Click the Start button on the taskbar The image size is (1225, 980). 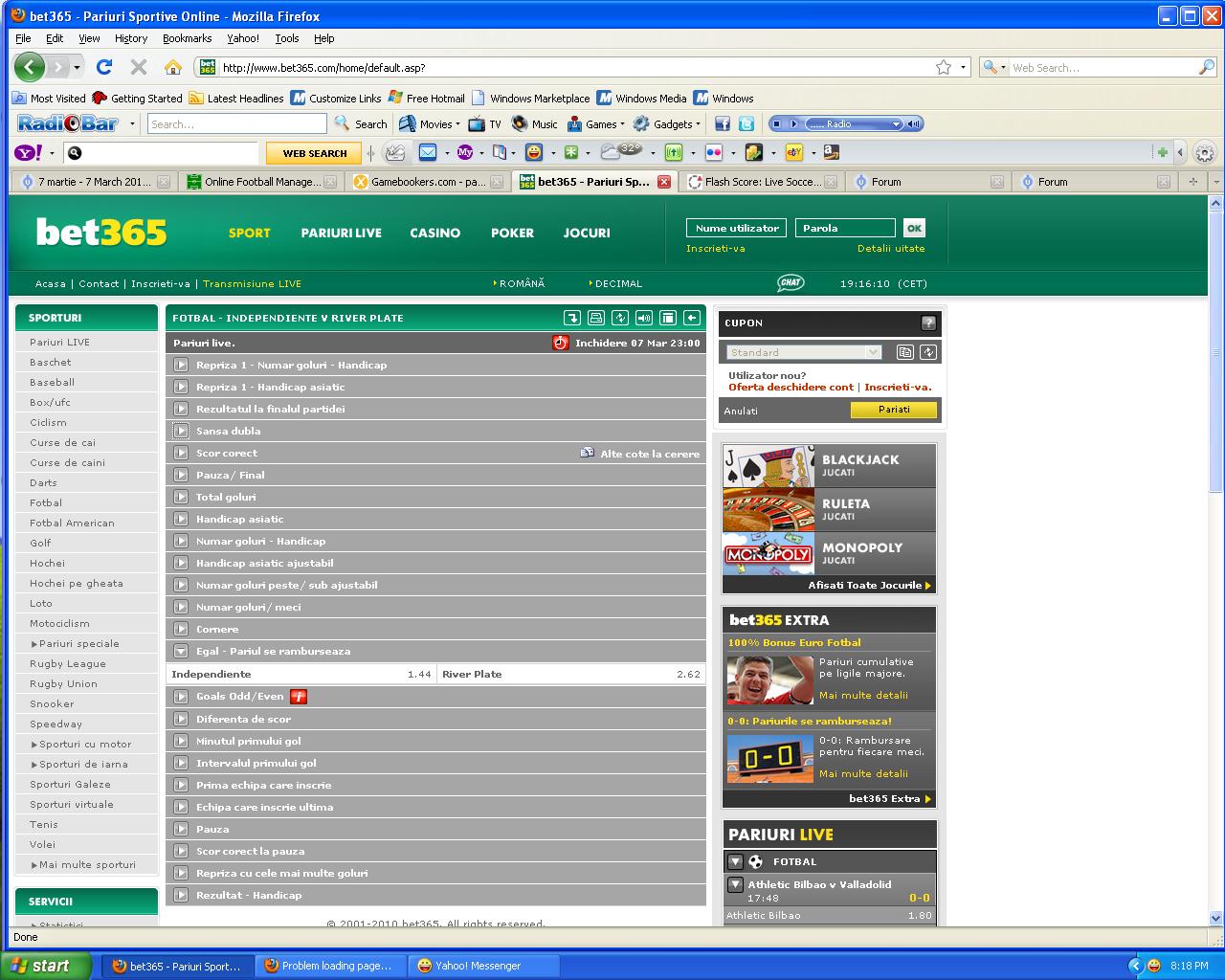[46, 966]
